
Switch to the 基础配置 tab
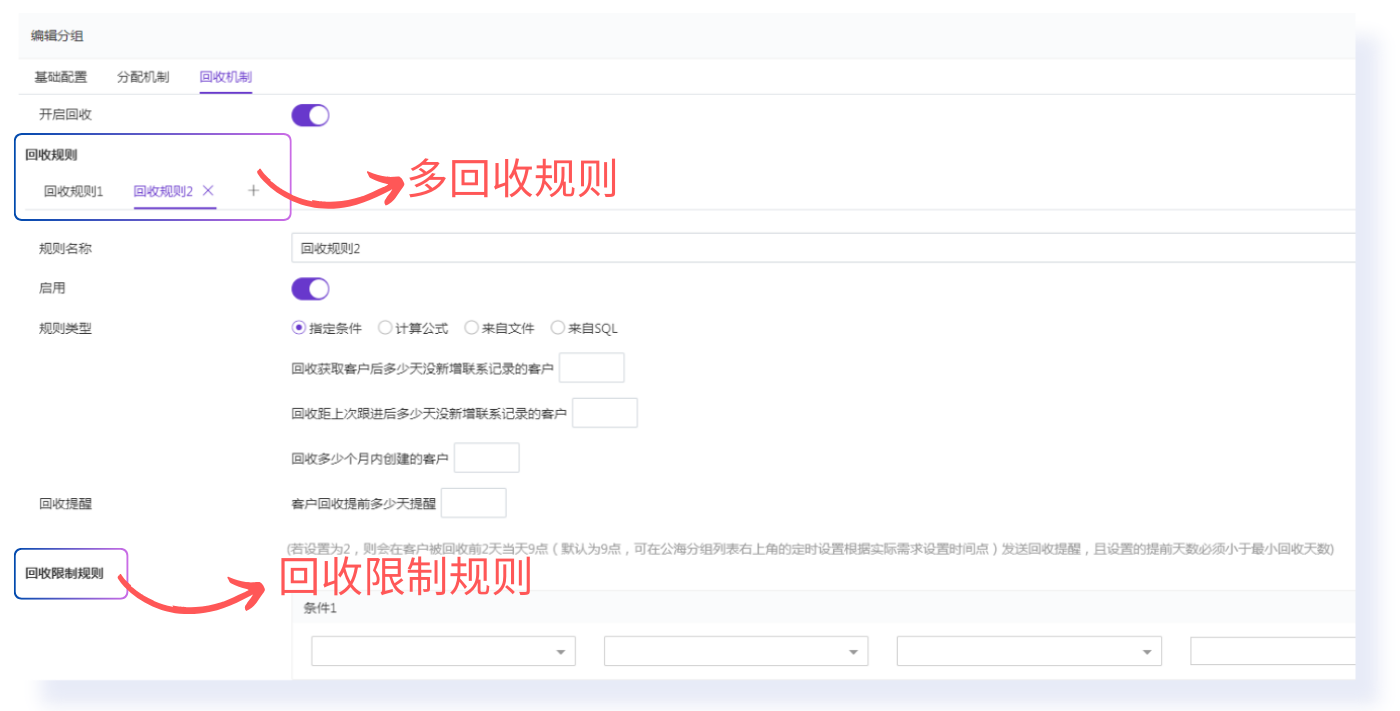61,77
